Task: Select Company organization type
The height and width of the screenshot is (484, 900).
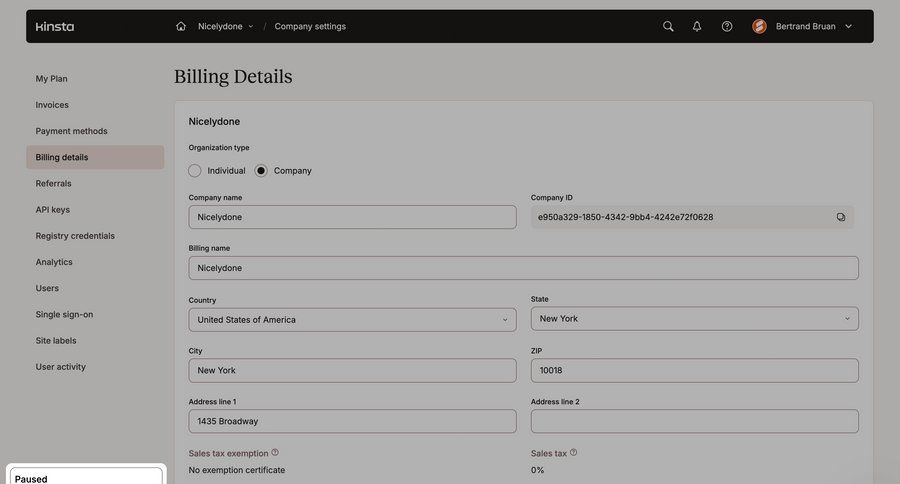Action: click(261, 171)
